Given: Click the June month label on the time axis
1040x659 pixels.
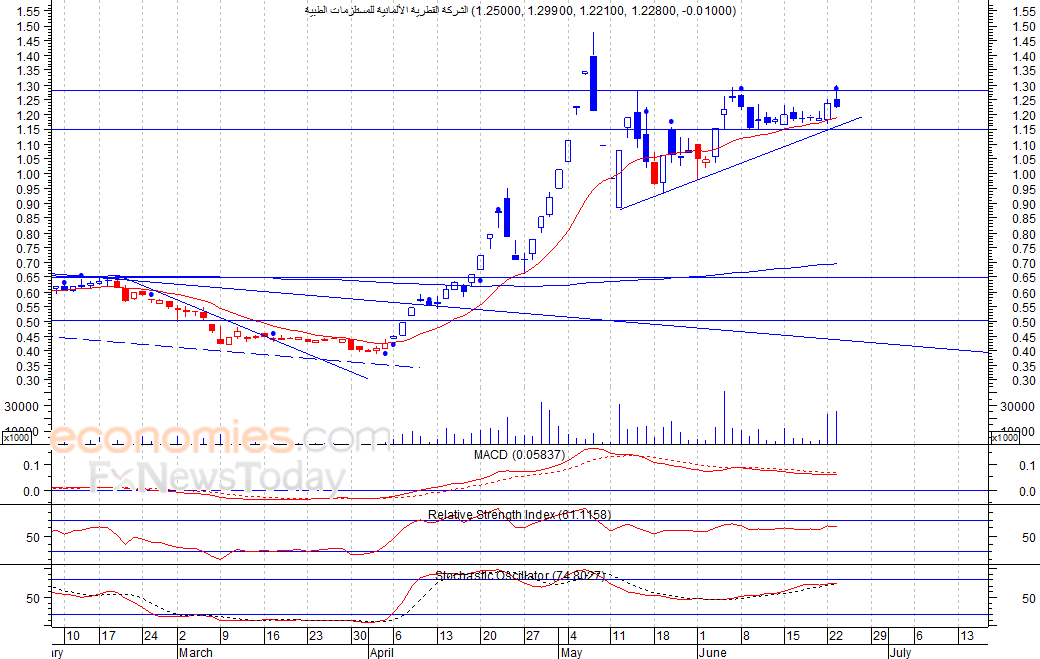Looking at the screenshot, I should pyautogui.click(x=712, y=652).
